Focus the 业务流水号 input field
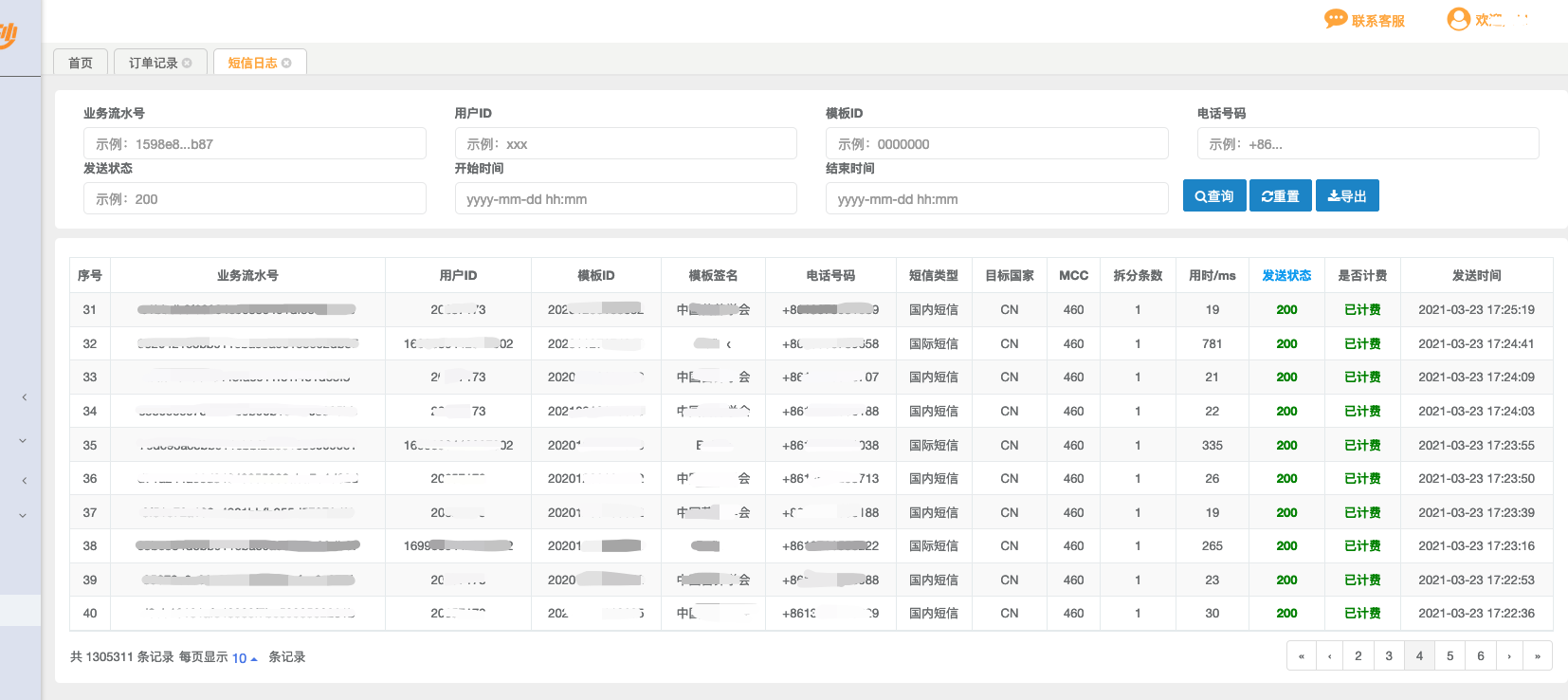The image size is (1568, 700). click(x=255, y=143)
